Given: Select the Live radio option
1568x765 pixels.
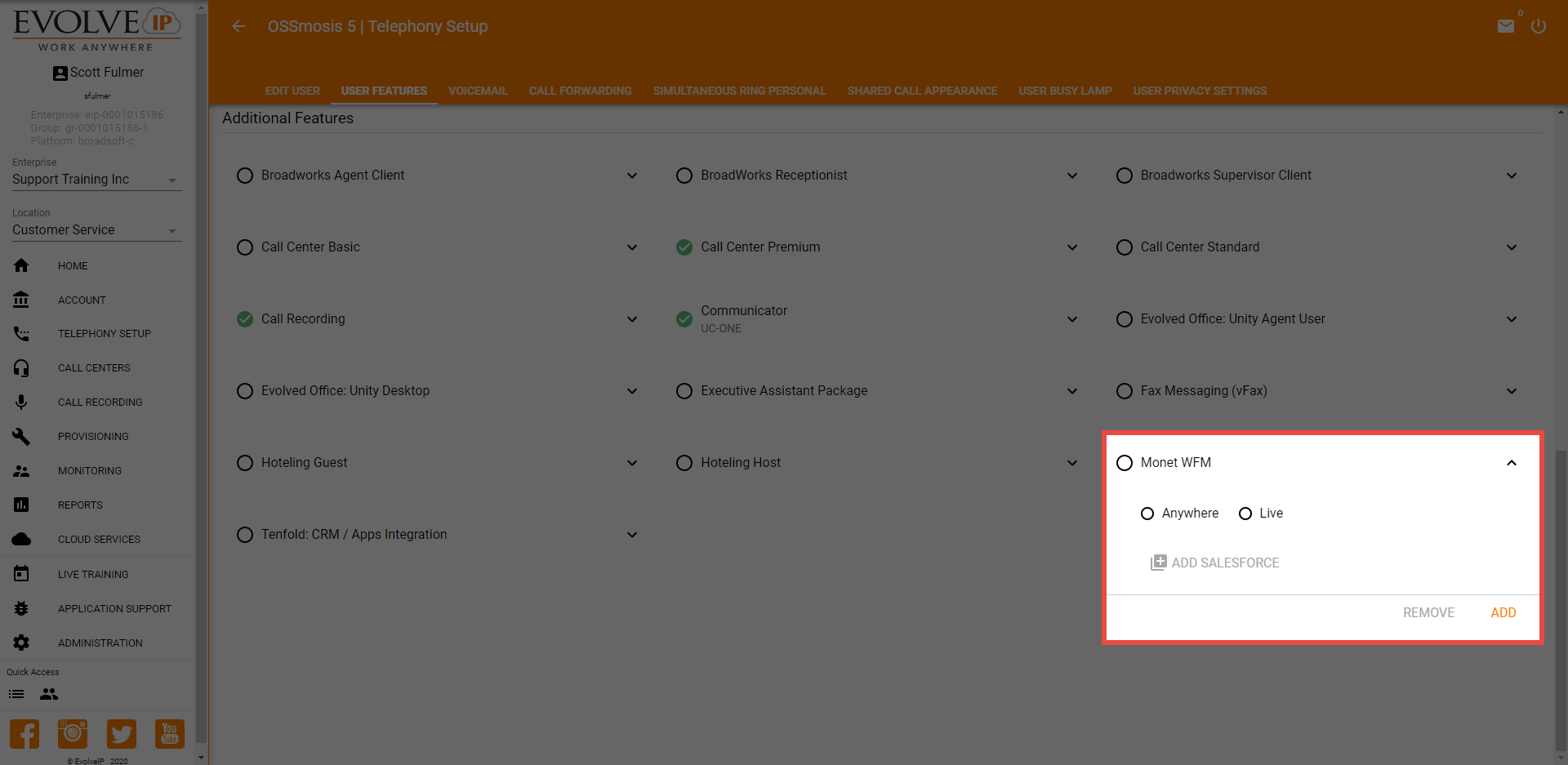Looking at the screenshot, I should [1245, 514].
